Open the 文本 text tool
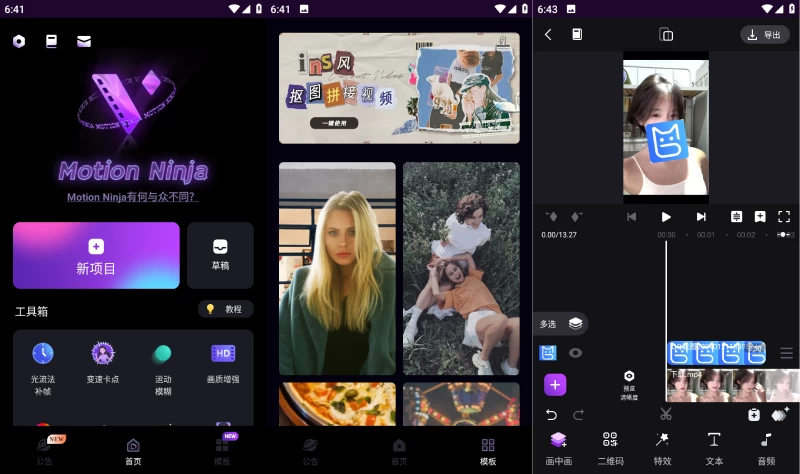This screenshot has width=800, height=474. coord(714,448)
